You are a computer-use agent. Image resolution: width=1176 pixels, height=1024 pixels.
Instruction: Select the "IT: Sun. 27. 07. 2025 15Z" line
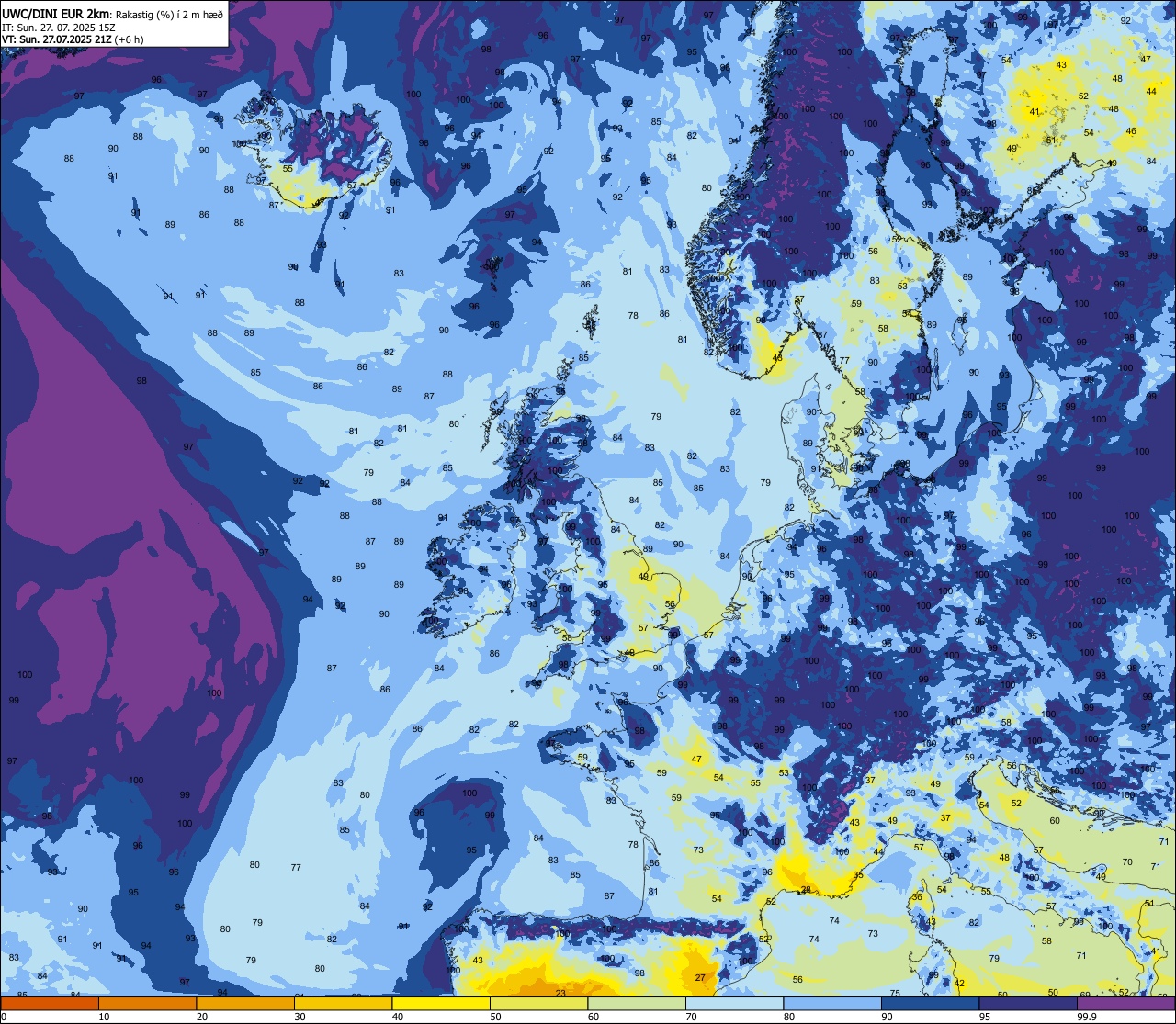coord(57,27)
